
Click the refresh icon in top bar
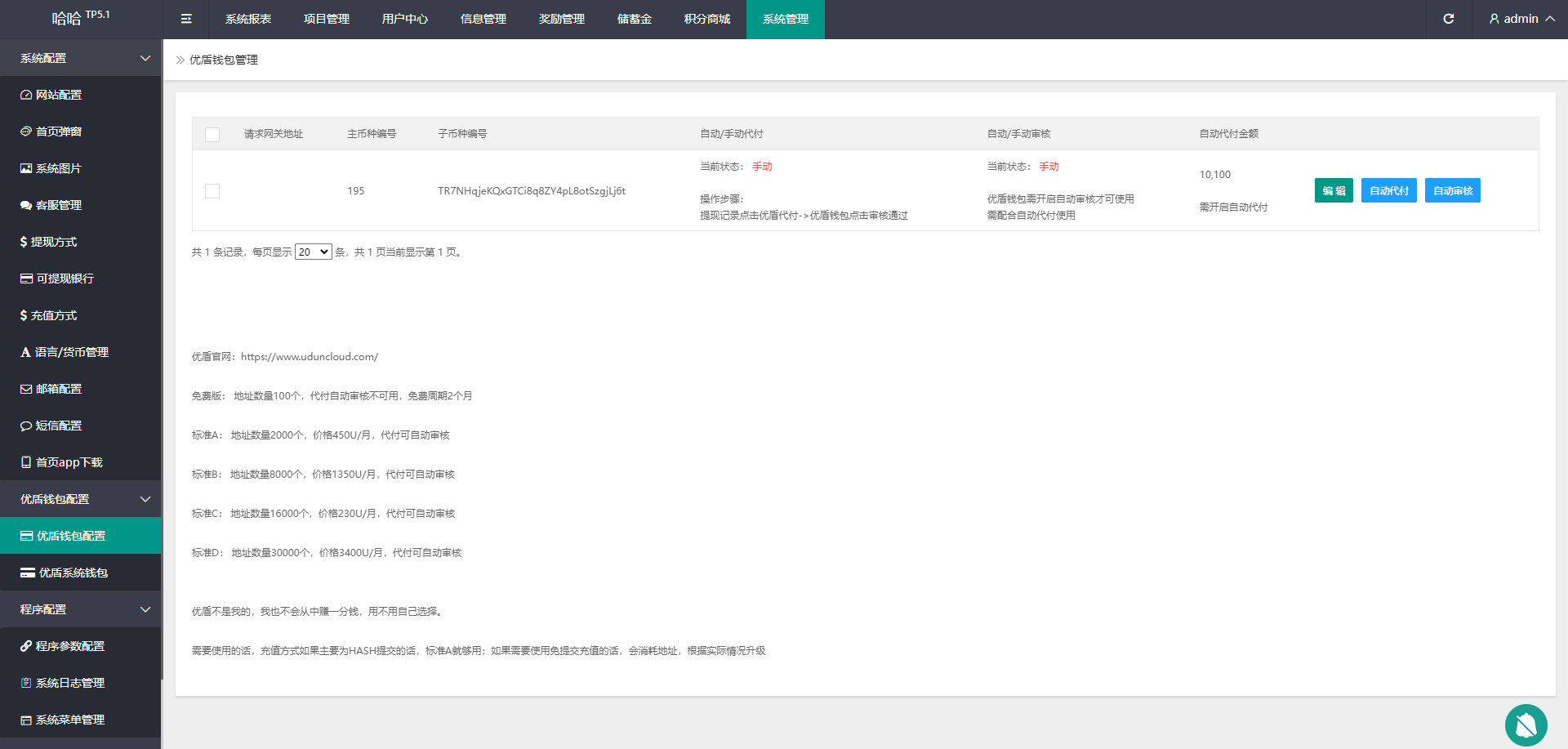pos(1448,19)
